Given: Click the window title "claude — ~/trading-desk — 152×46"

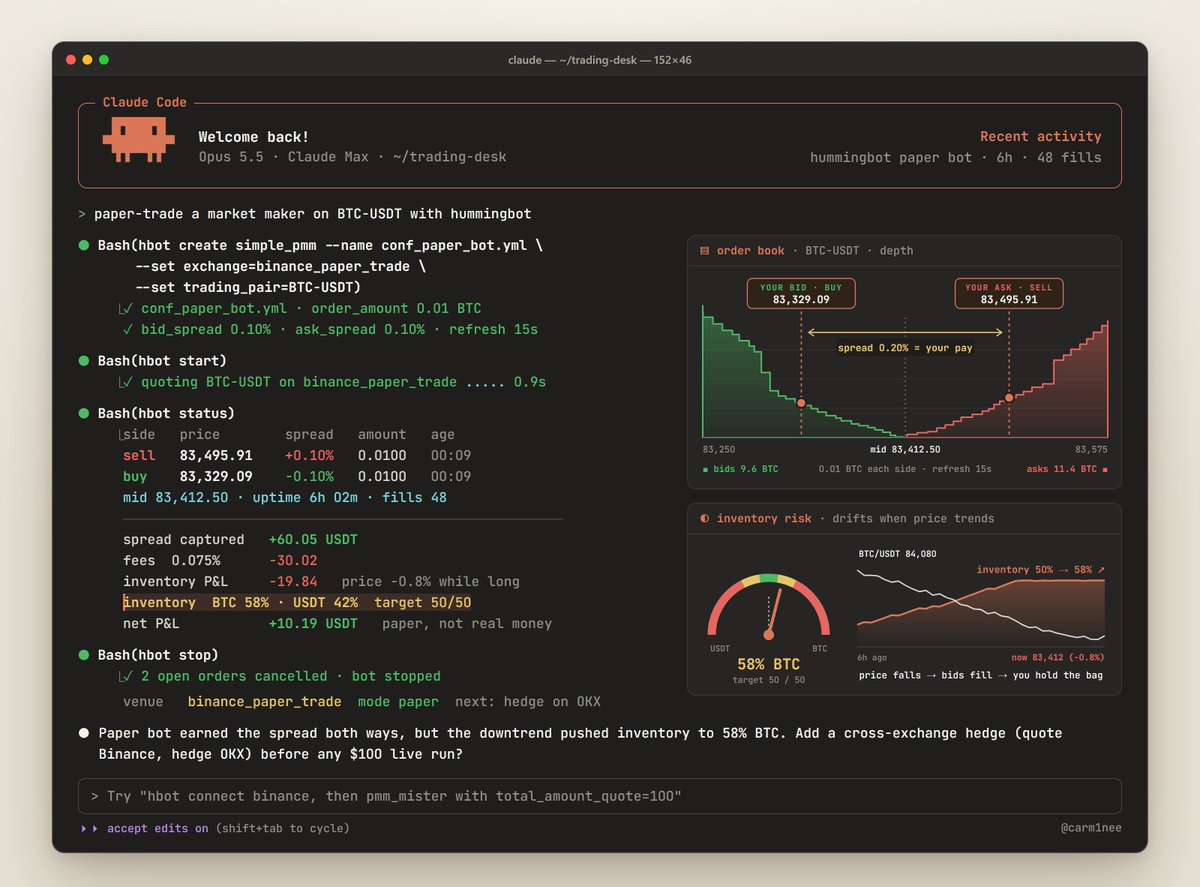Looking at the screenshot, I should [600, 60].
